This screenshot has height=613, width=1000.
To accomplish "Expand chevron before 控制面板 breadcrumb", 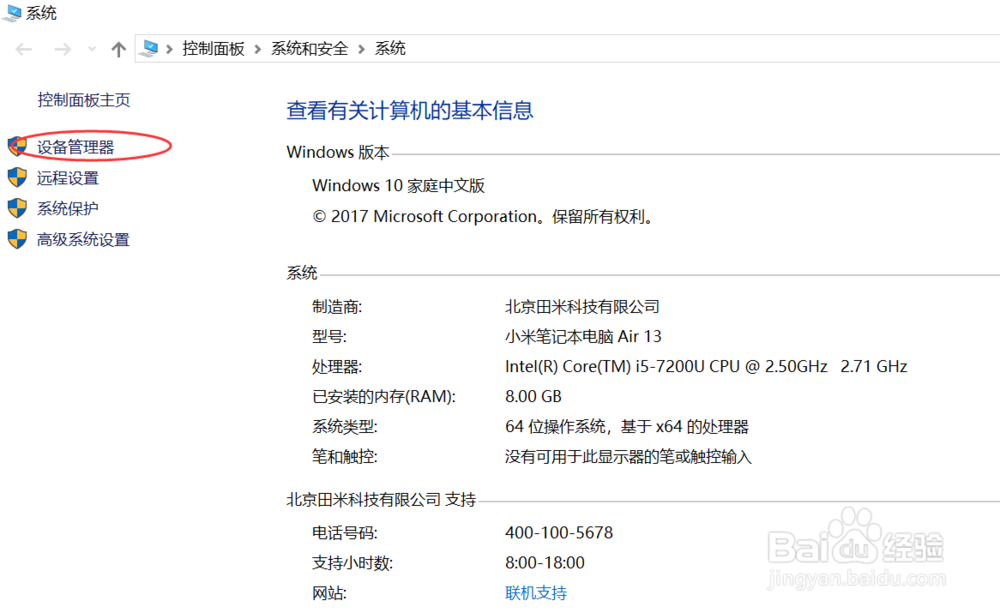I will click(169, 49).
